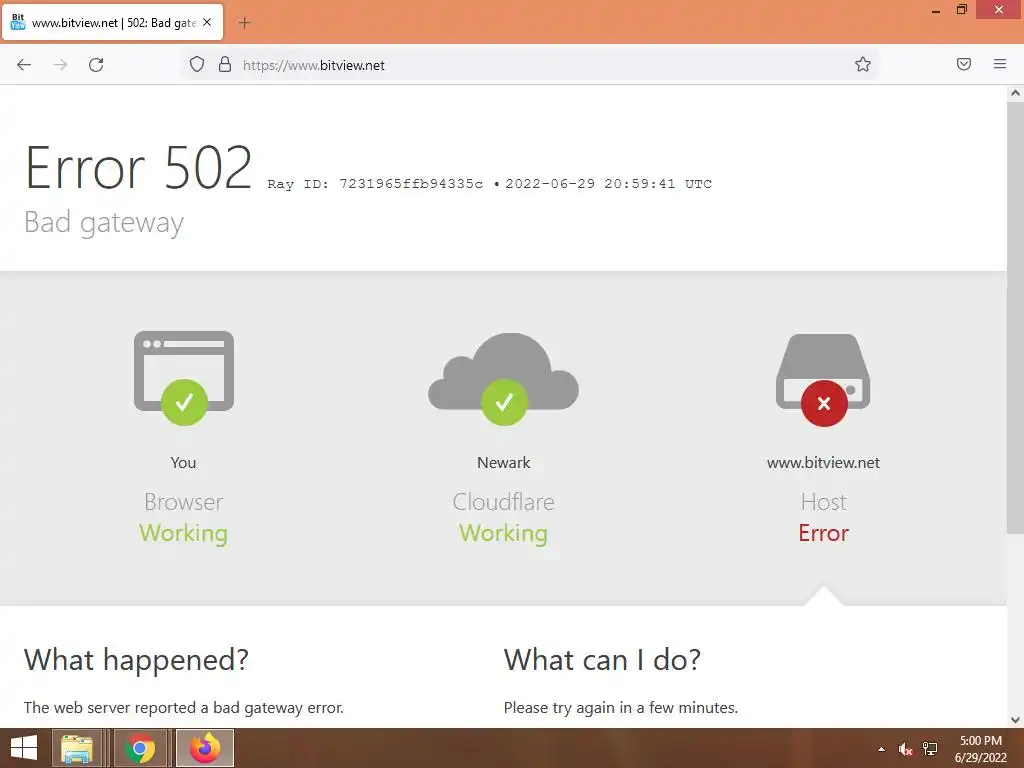Open the network tray icon
Screen dimensions: 1024x768
pyautogui.click(x=930, y=749)
